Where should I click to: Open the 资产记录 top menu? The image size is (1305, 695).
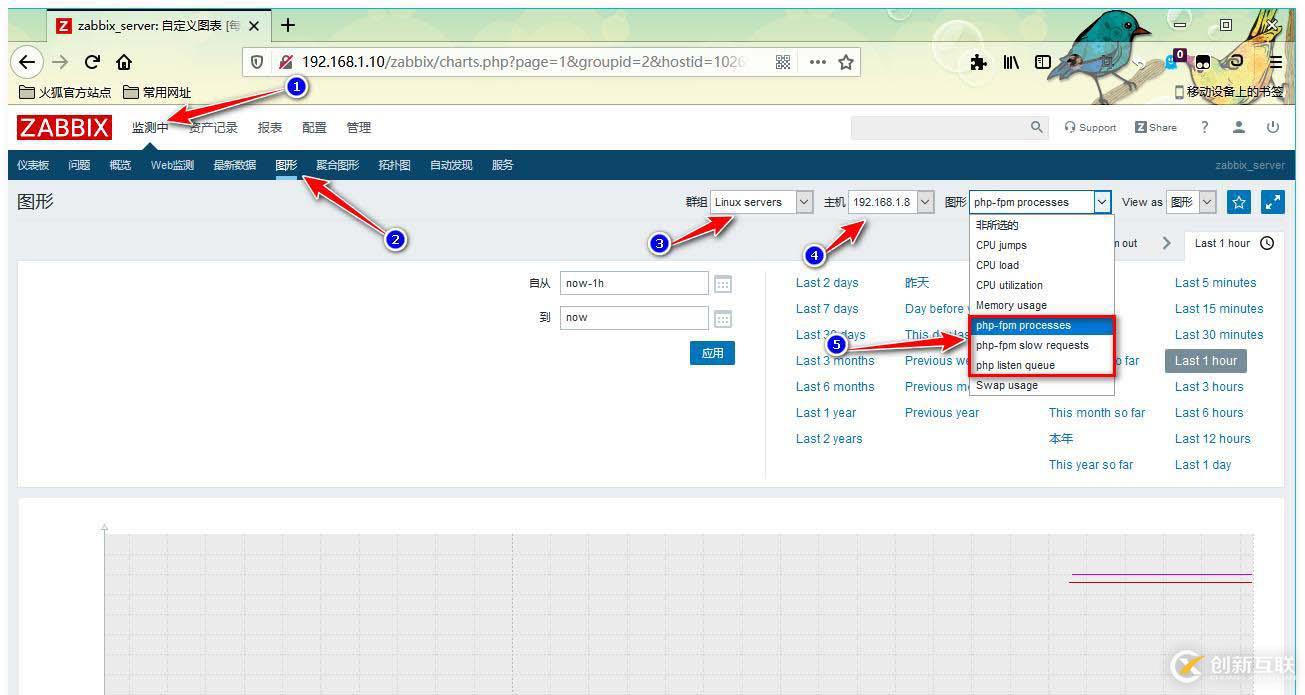coord(213,127)
